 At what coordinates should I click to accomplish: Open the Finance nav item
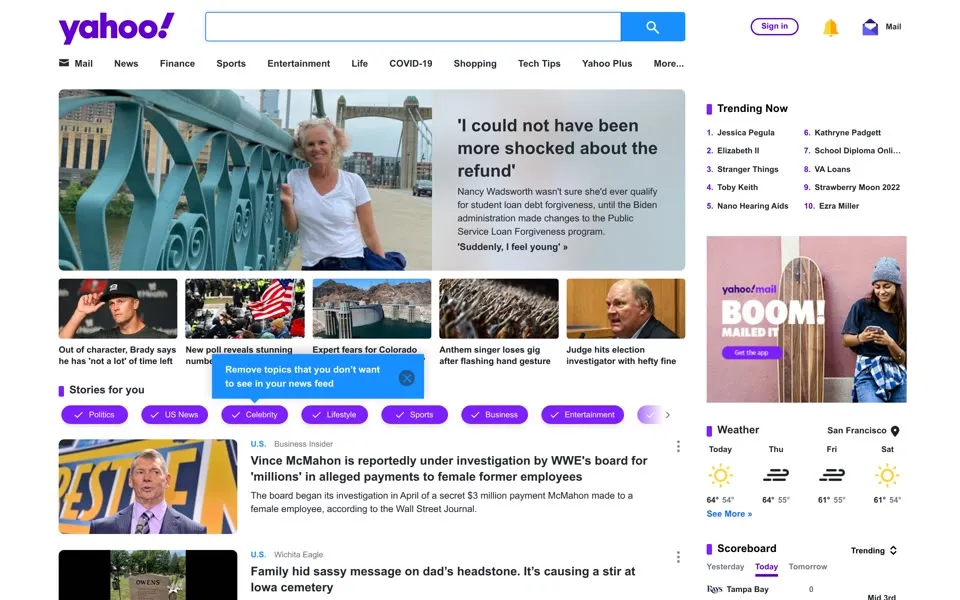[178, 63]
